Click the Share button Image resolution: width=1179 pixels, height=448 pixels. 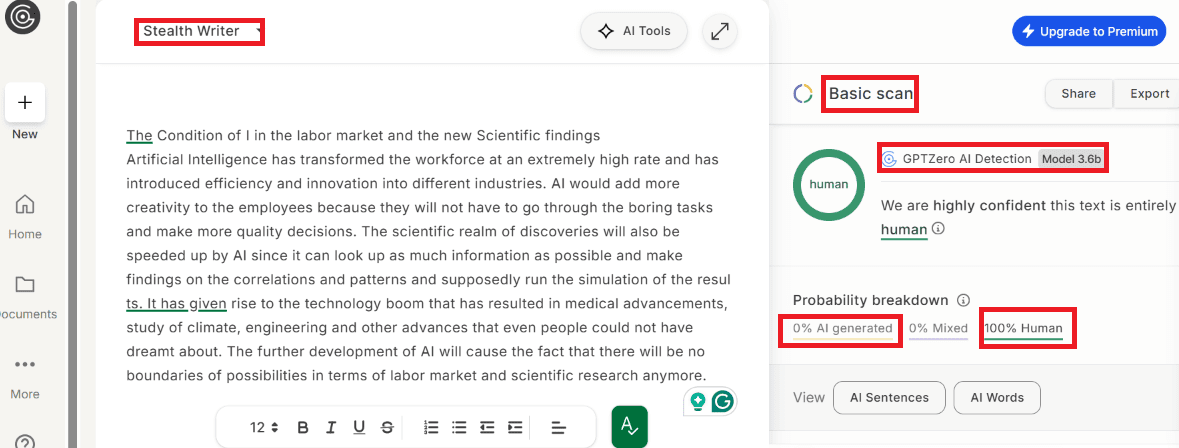1078,94
